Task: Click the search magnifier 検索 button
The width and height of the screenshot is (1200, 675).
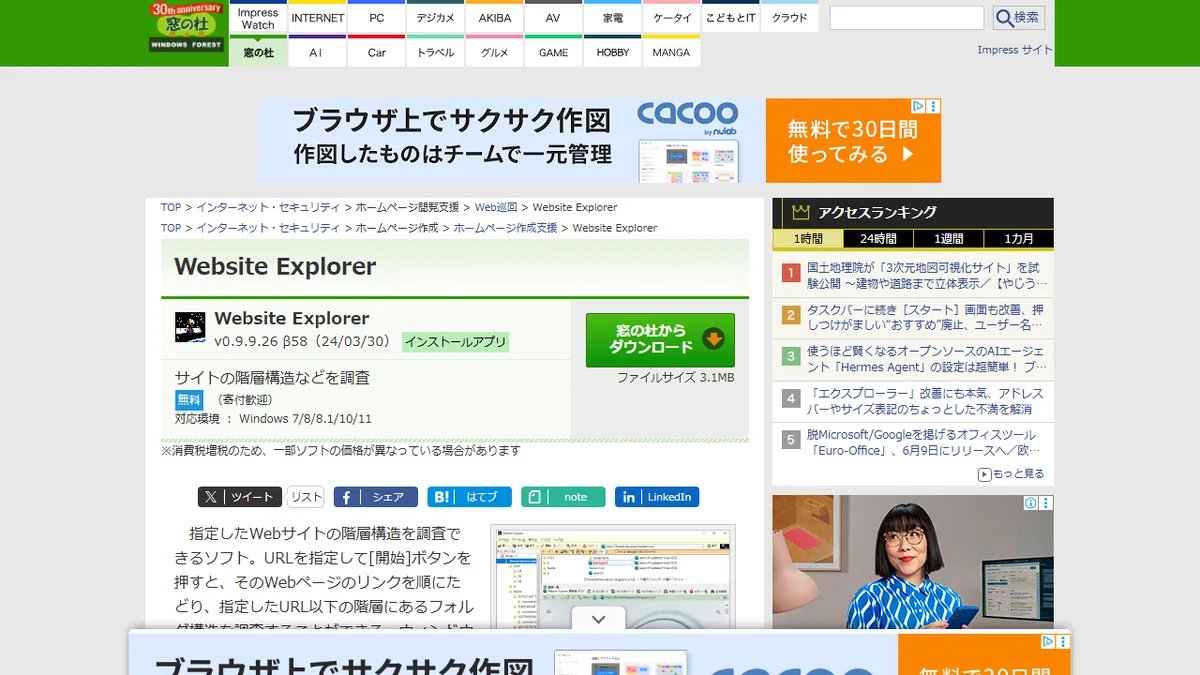Action: 1018,17
